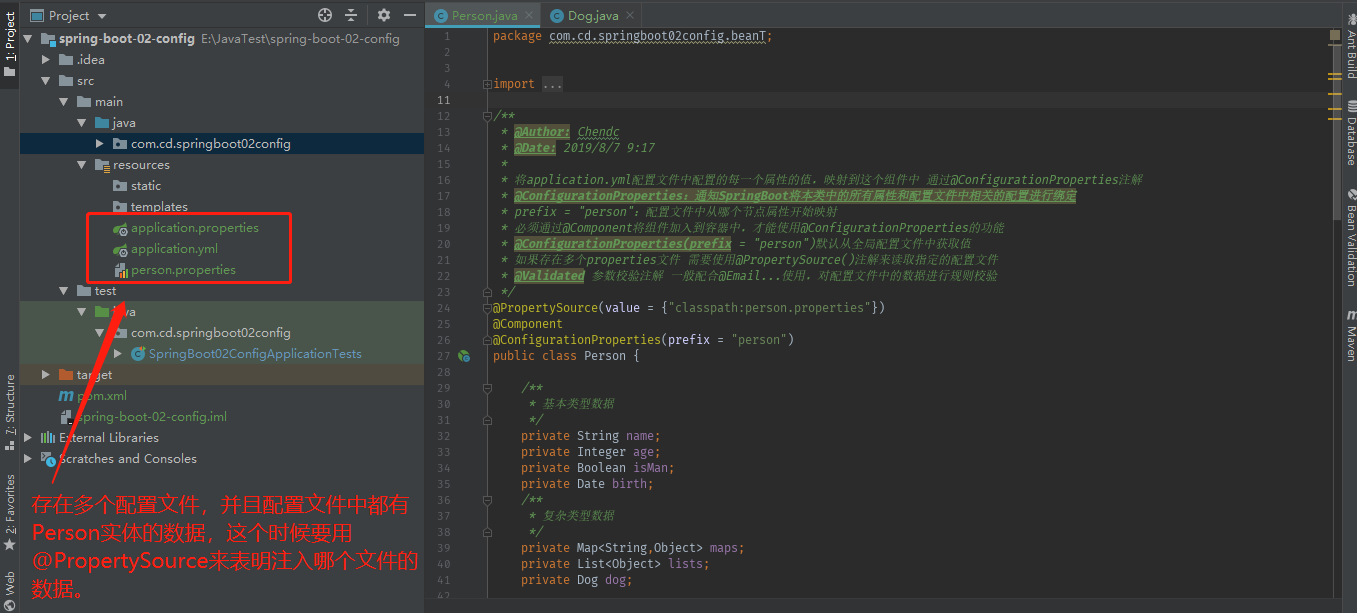
Task: Toggle the 2: Favorites tool window button
Action: click(x=10, y=512)
